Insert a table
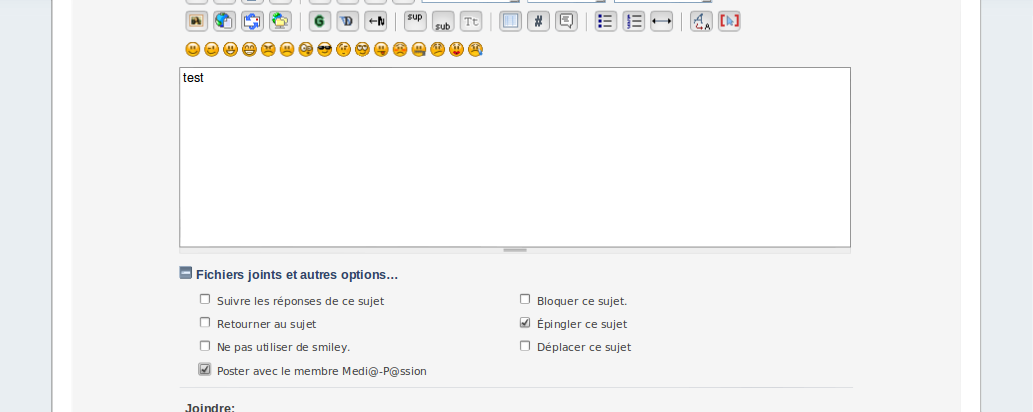1033x412 pixels. [510, 21]
